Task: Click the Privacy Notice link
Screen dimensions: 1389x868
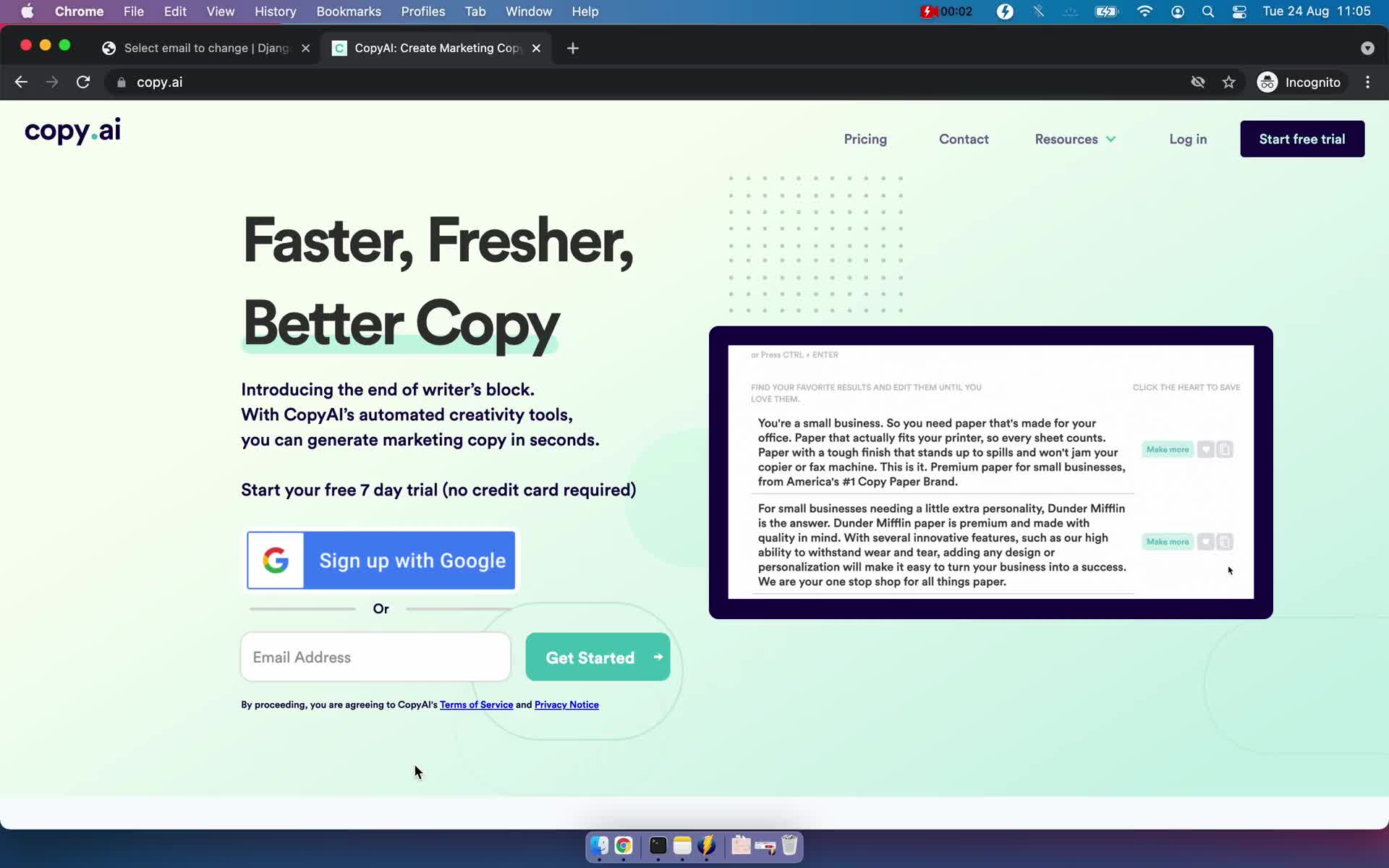Action: click(566, 704)
